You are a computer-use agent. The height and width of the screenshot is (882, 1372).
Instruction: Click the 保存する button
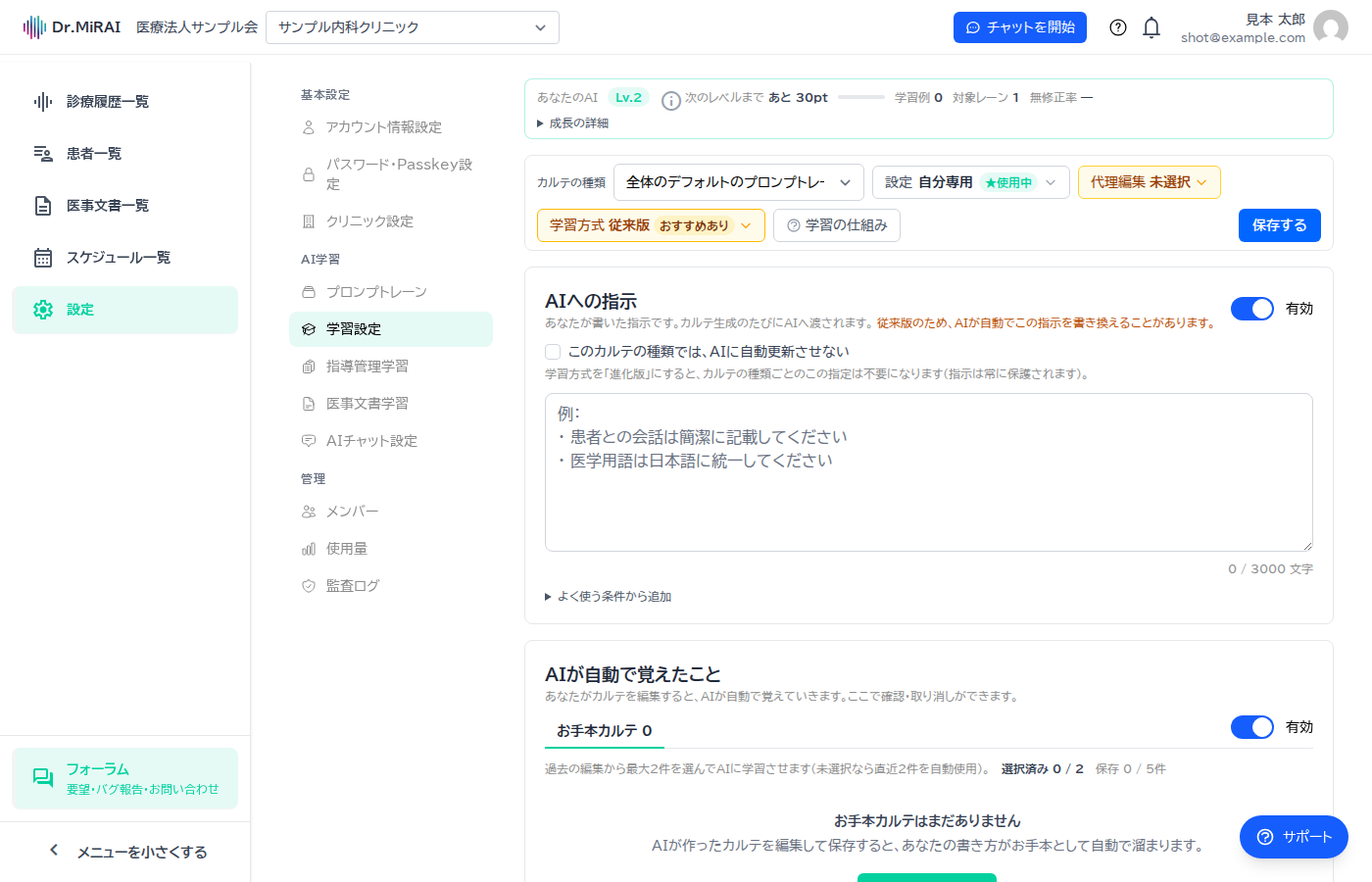1280,225
